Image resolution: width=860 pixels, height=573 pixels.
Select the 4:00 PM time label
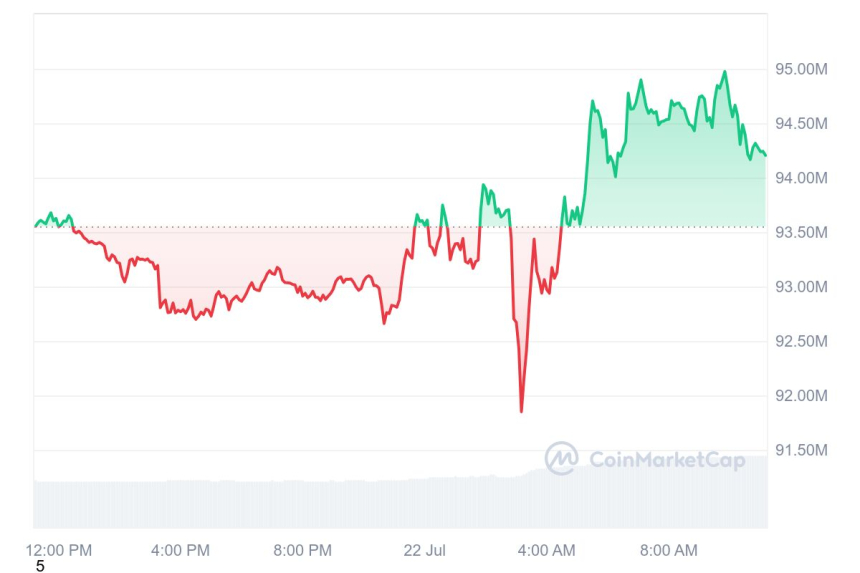(x=180, y=550)
